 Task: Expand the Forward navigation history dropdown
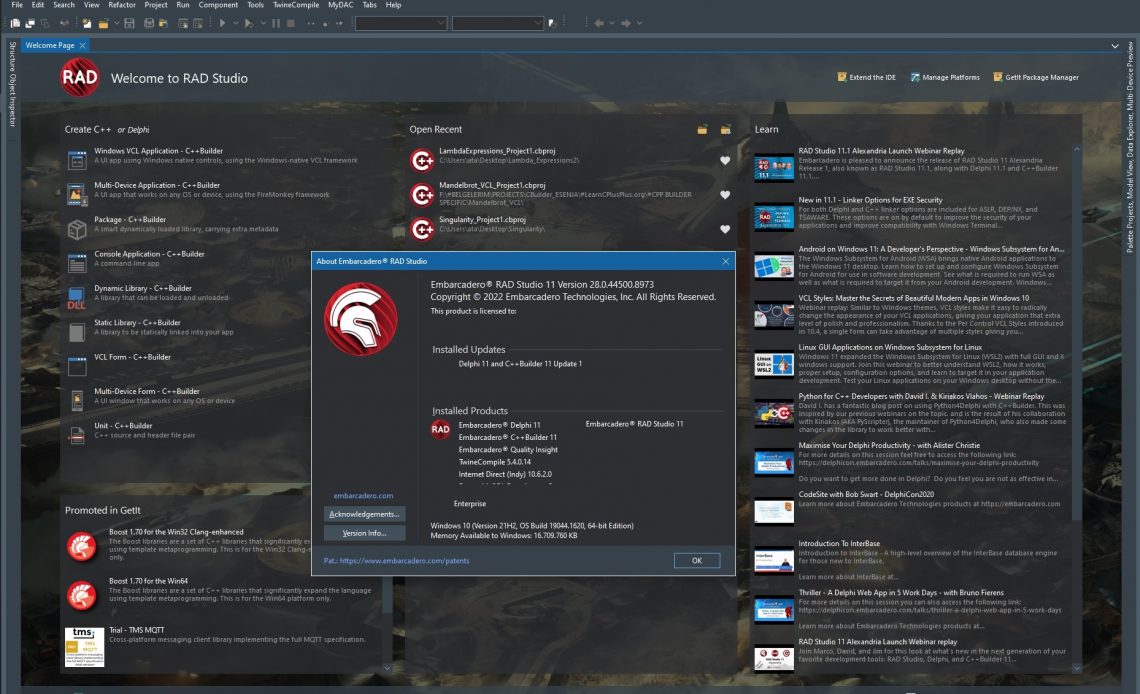coord(639,23)
